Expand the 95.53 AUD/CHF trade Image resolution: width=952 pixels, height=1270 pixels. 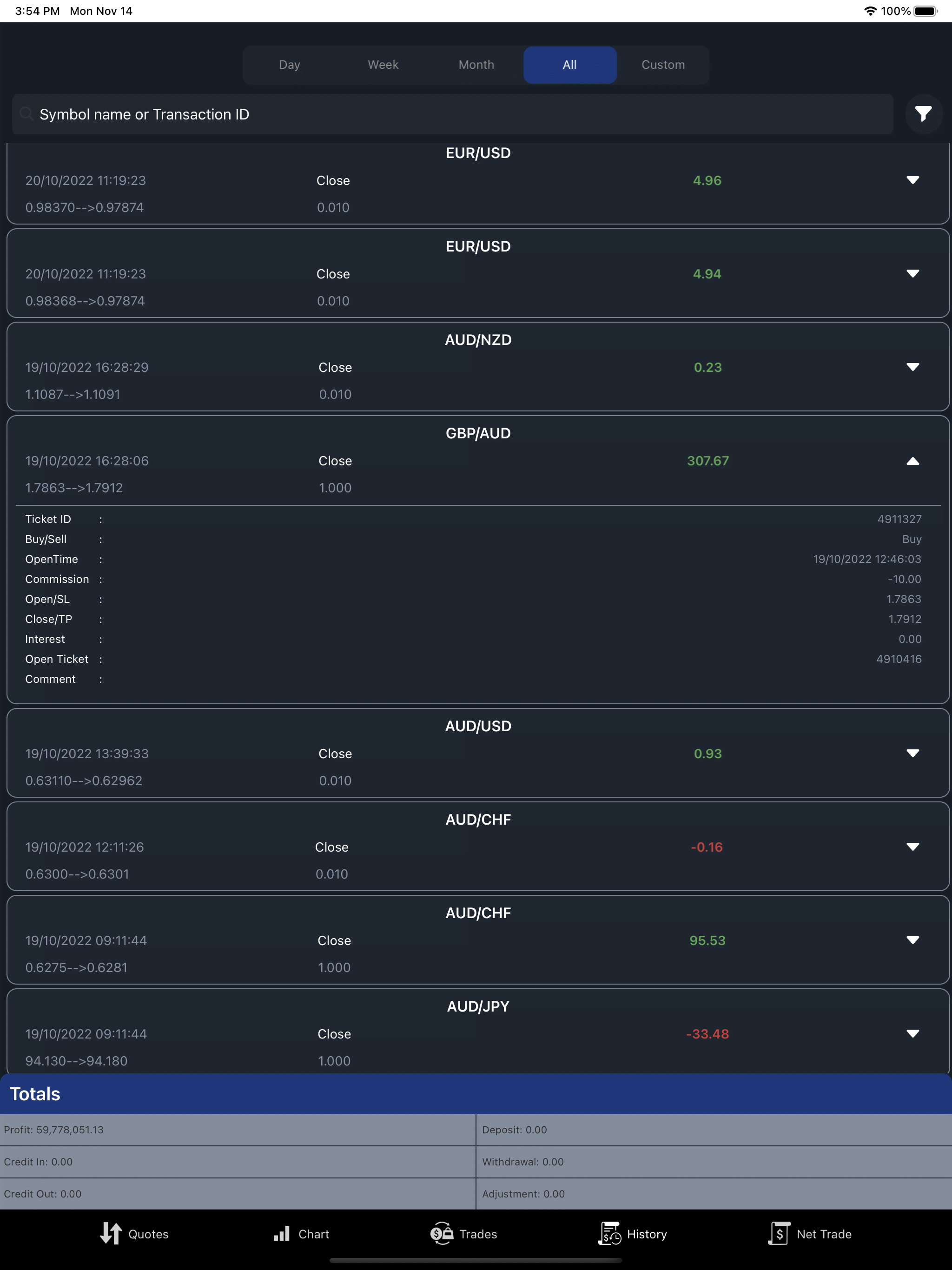[x=912, y=940]
